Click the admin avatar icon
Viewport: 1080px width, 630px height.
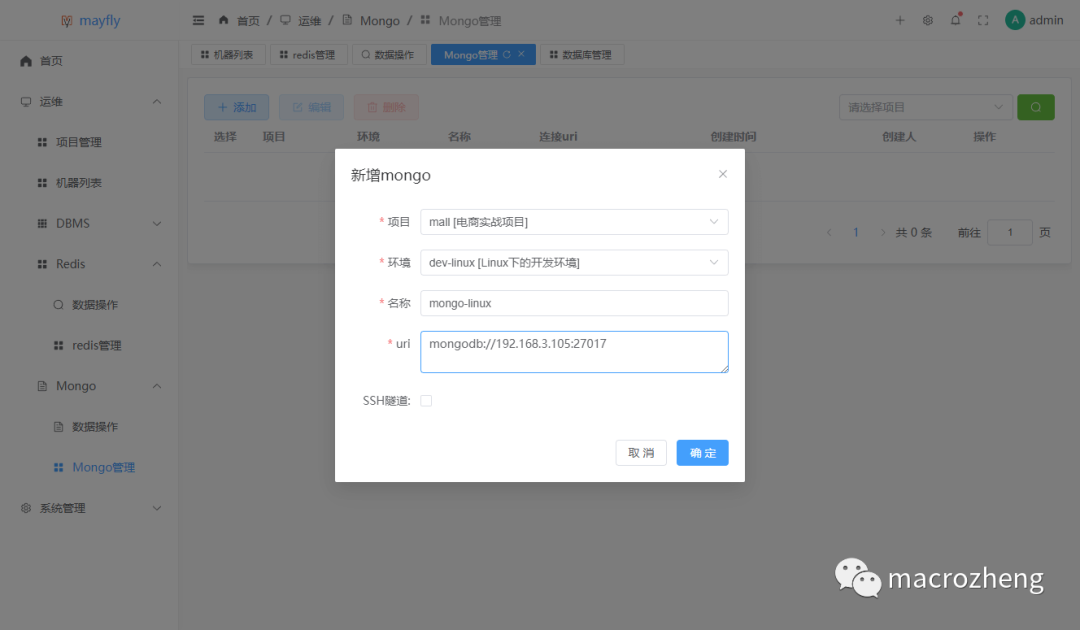pyautogui.click(x=1014, y=19)
